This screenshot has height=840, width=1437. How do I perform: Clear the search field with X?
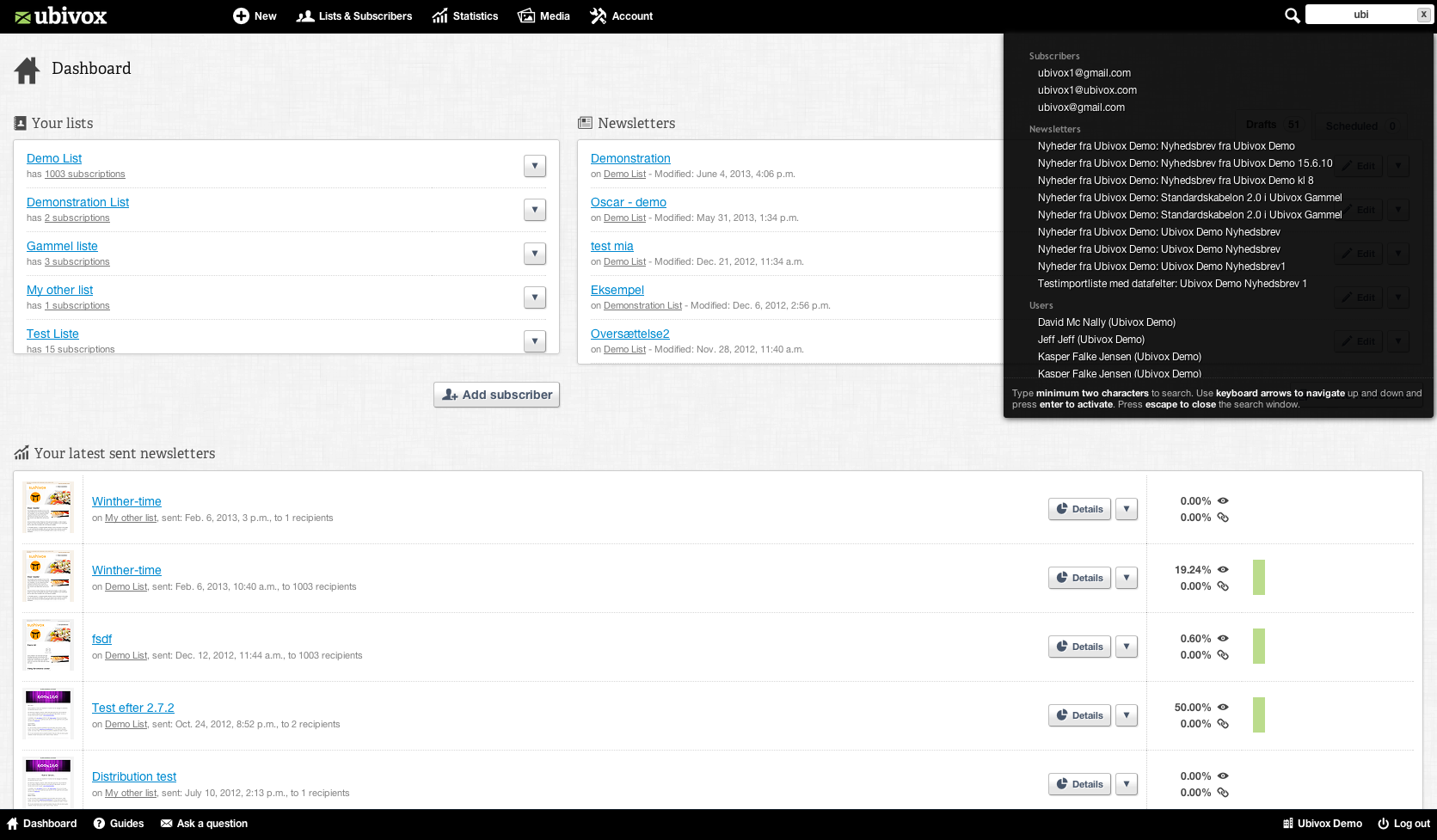[x=1423, y=15]
